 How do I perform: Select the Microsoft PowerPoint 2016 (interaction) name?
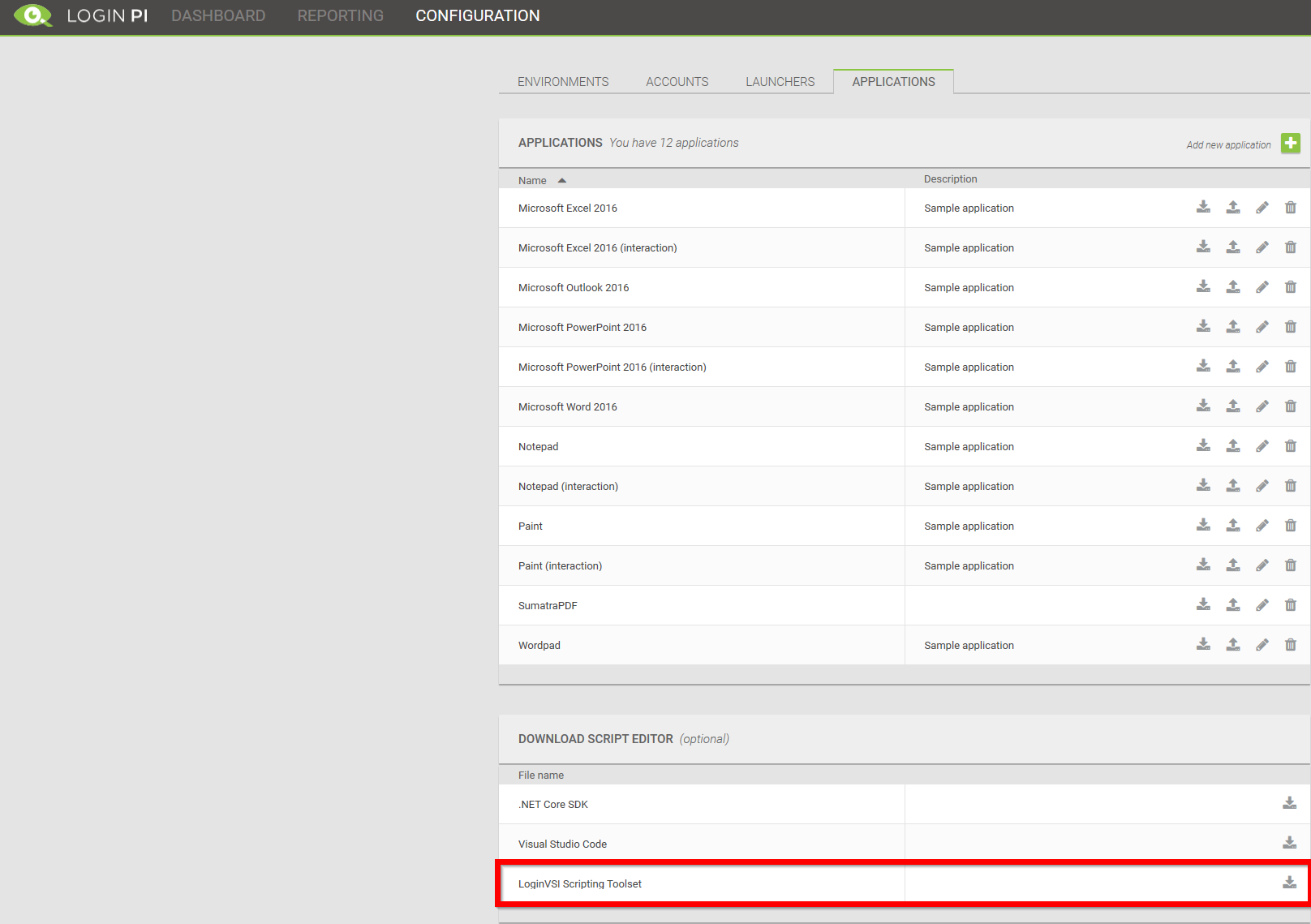(613, 367)
